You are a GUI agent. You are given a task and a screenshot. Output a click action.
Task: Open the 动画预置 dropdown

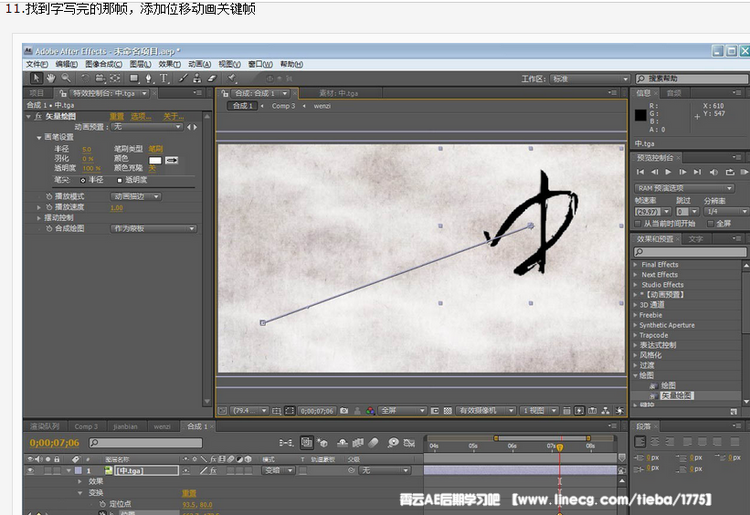pos(146,127)
